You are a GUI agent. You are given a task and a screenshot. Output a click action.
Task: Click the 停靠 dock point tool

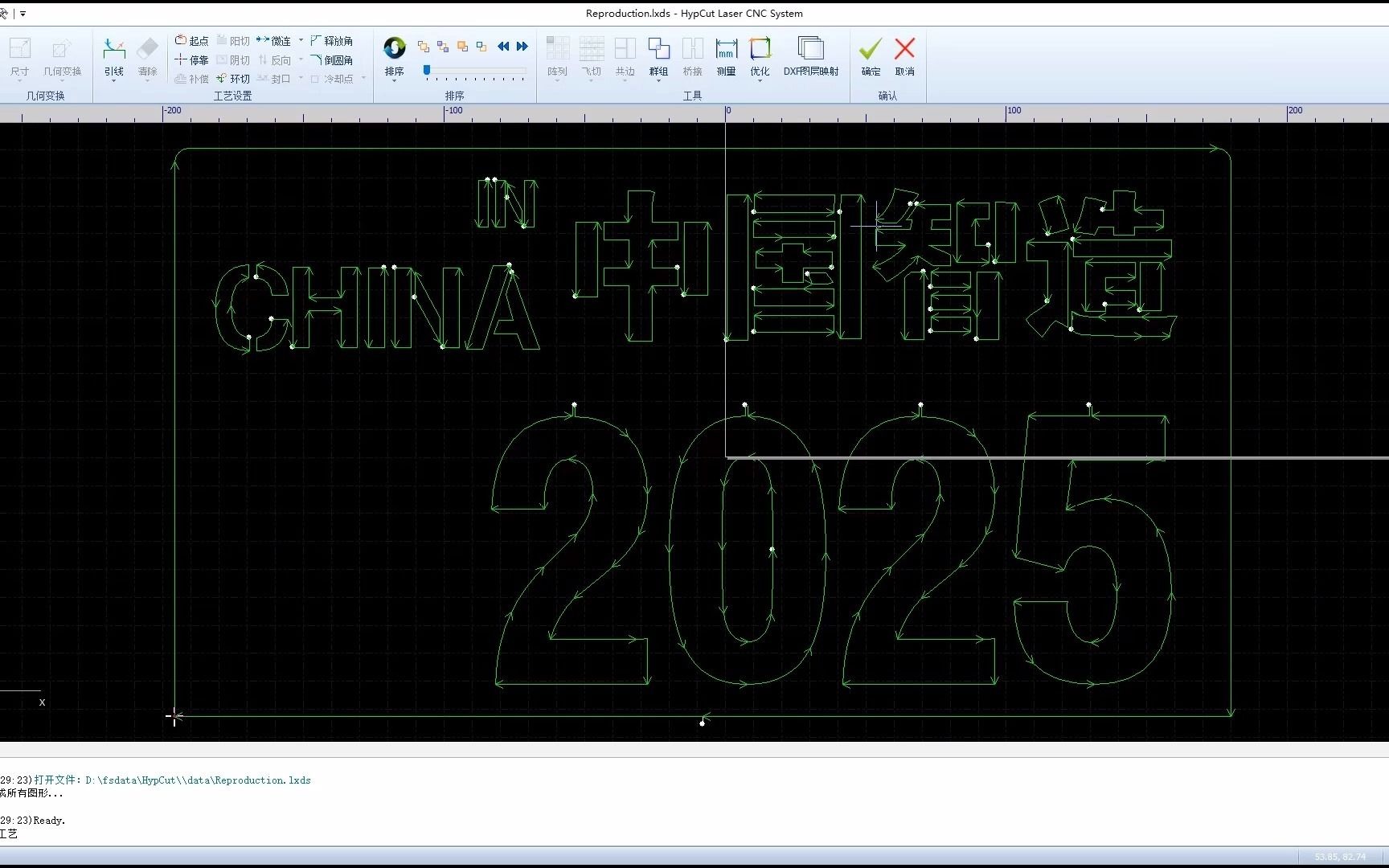192,59
